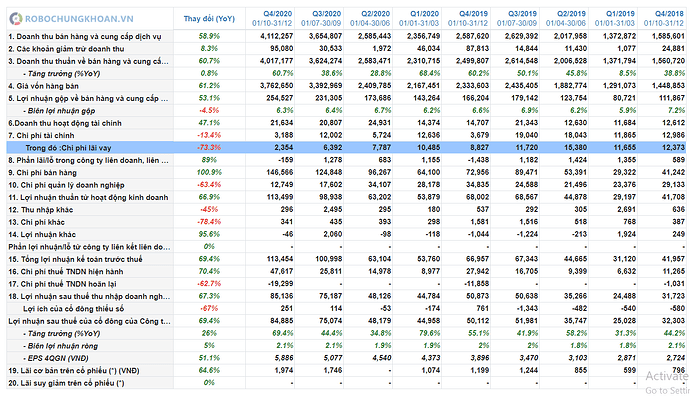
Task: Select the Q2/2019 column header
Action: 565,18
